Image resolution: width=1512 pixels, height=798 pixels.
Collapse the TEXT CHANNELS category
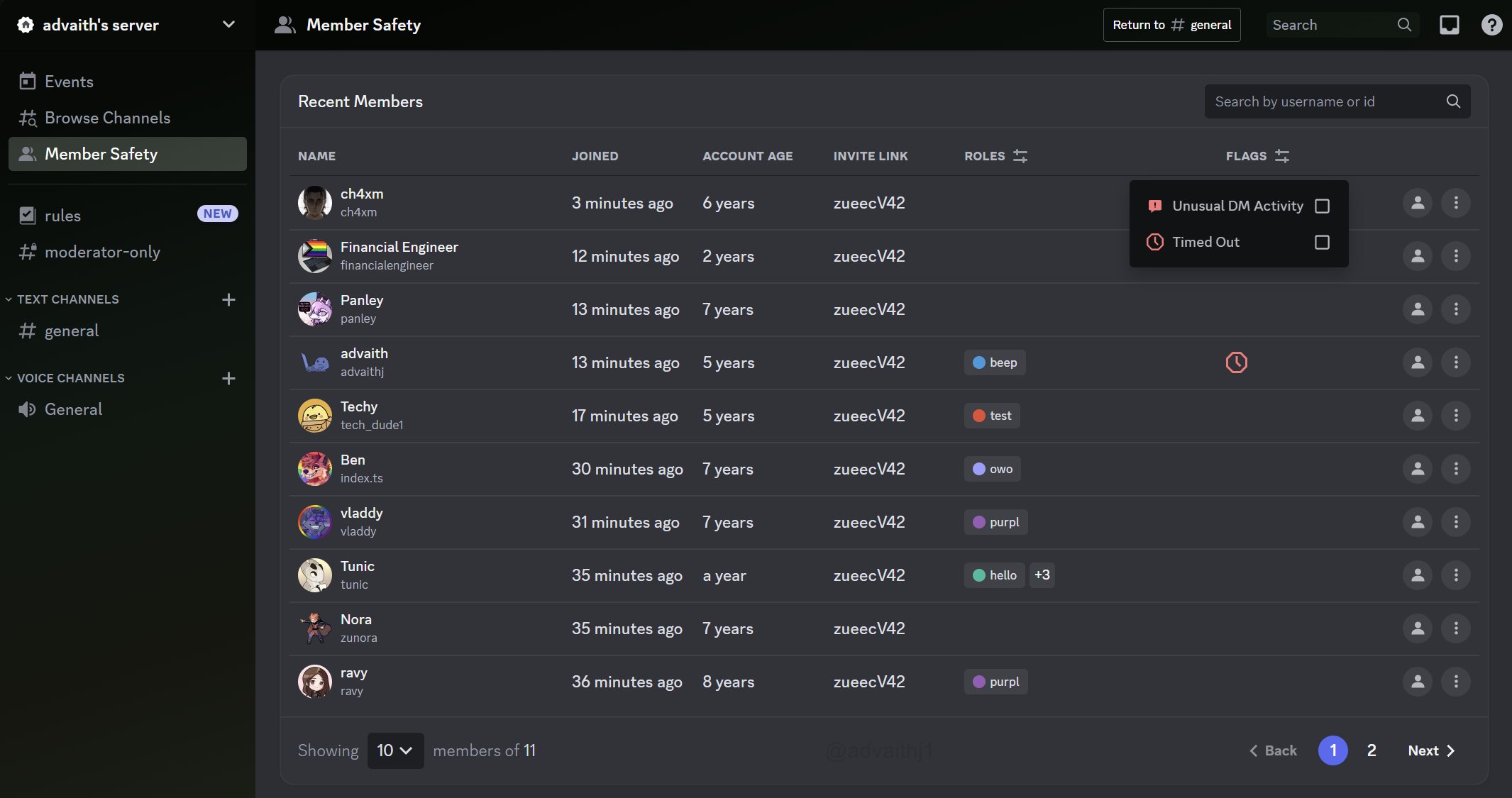click(x=67, y=299)
